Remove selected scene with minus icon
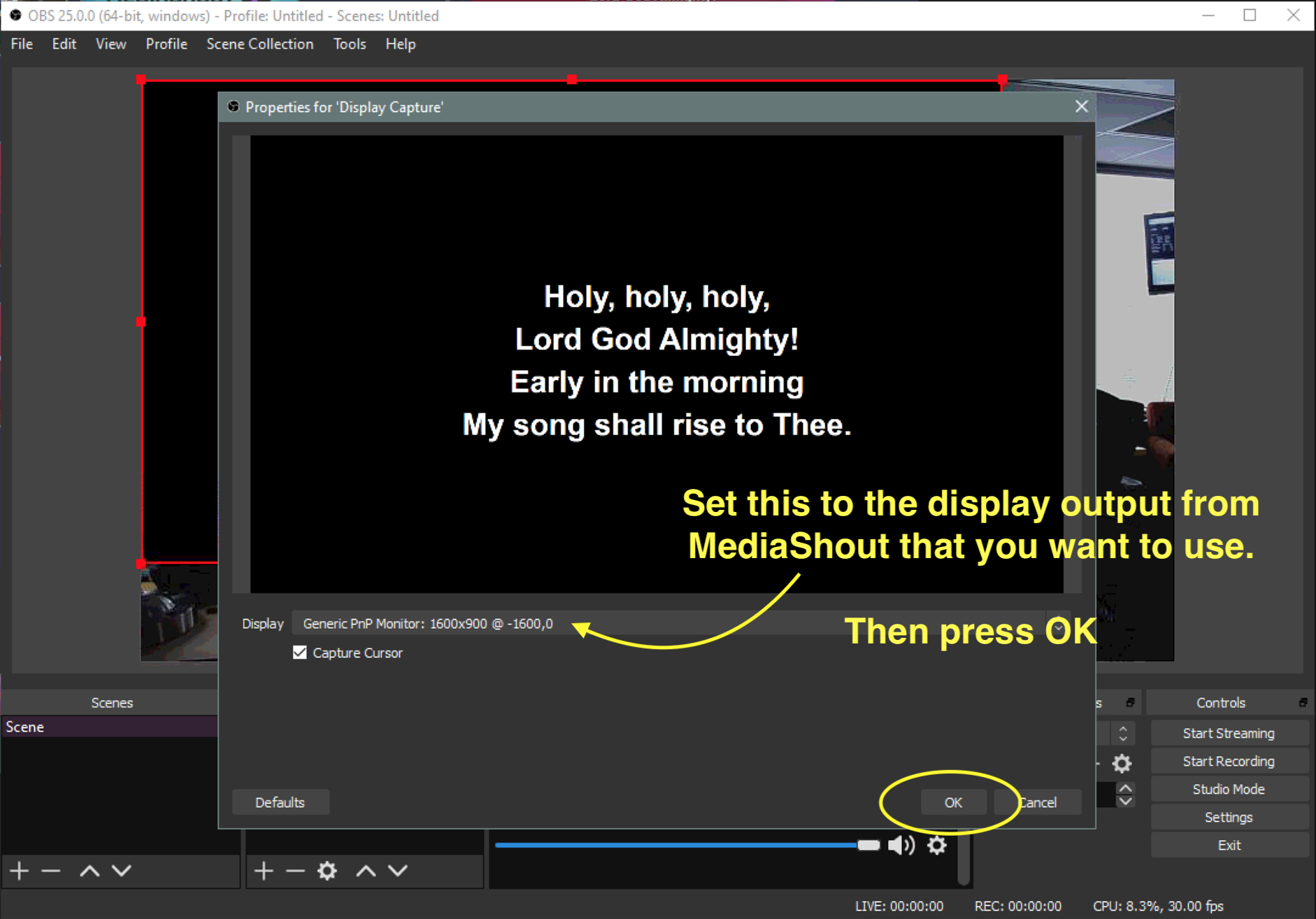Image resolution: width=1316 pixels, height=919 pixels. point(51,871)
